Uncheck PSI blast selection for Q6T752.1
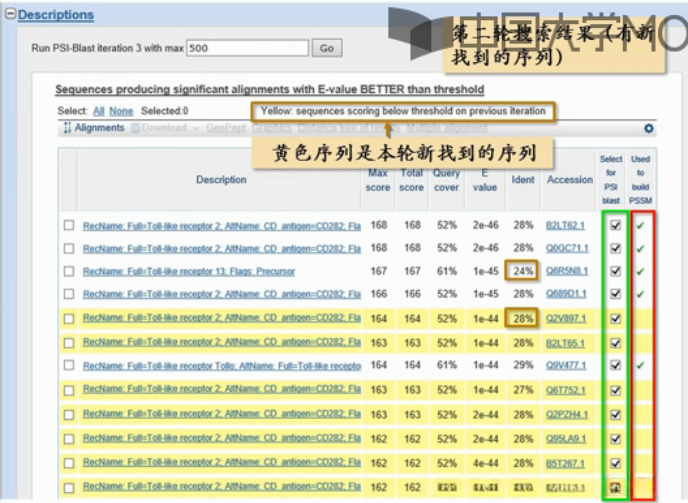 616,390
